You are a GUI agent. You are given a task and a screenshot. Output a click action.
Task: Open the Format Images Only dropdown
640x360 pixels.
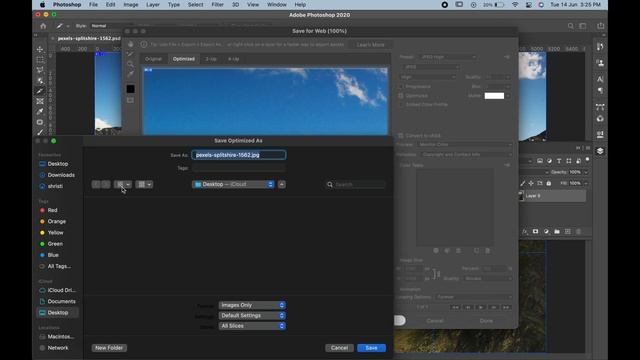point(252,305)
